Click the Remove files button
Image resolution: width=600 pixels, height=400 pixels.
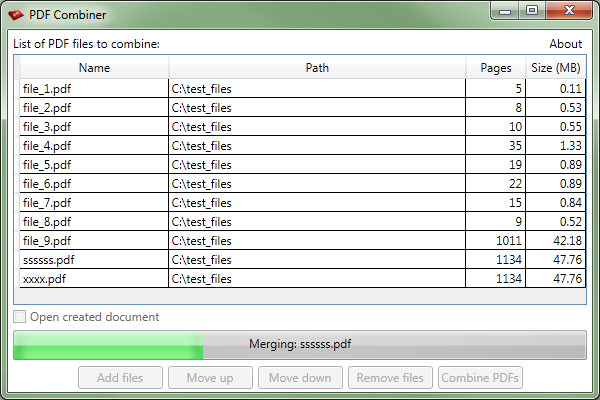coord(390,378)
